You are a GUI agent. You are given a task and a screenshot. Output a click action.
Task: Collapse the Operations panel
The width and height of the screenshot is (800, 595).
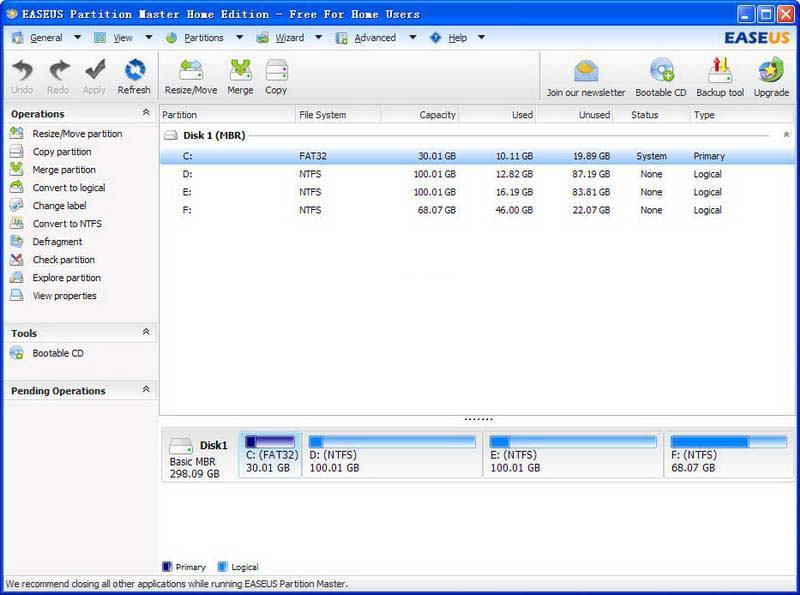(146, 114)
